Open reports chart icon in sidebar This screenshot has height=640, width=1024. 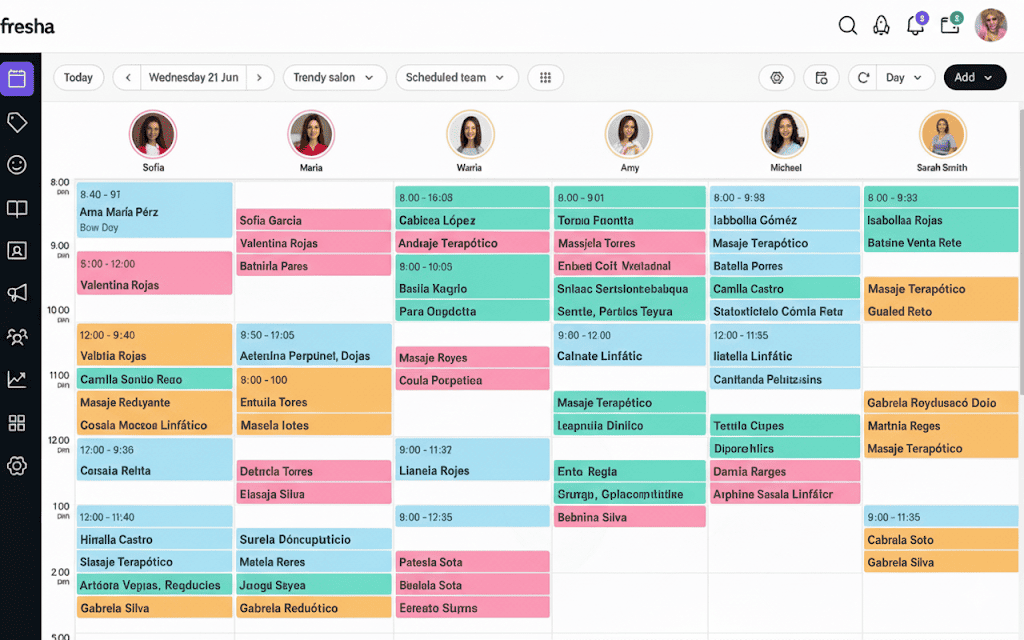click(x=17, y=379)
